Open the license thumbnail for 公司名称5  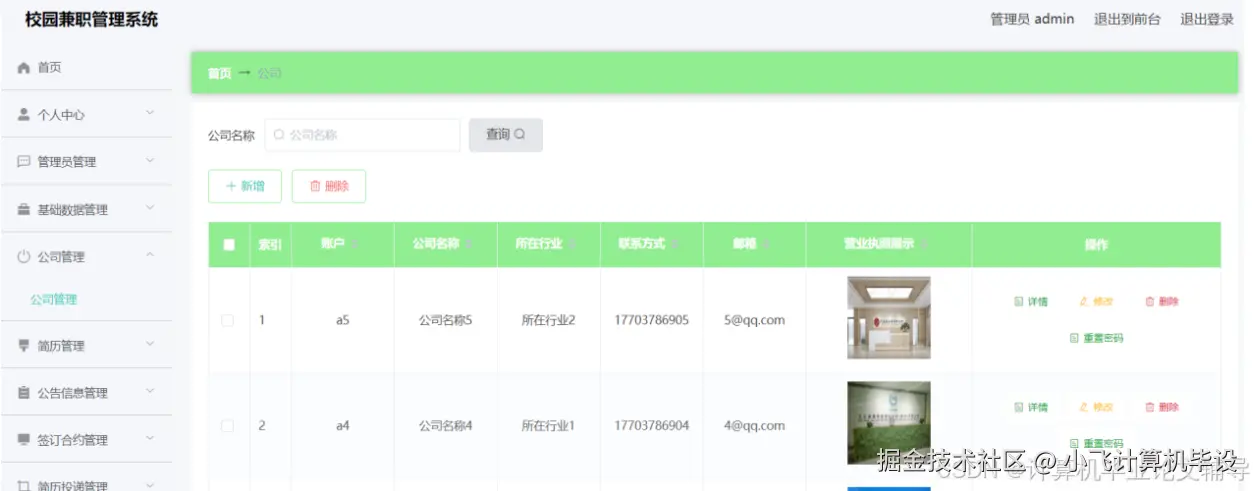tap(889, 318)
